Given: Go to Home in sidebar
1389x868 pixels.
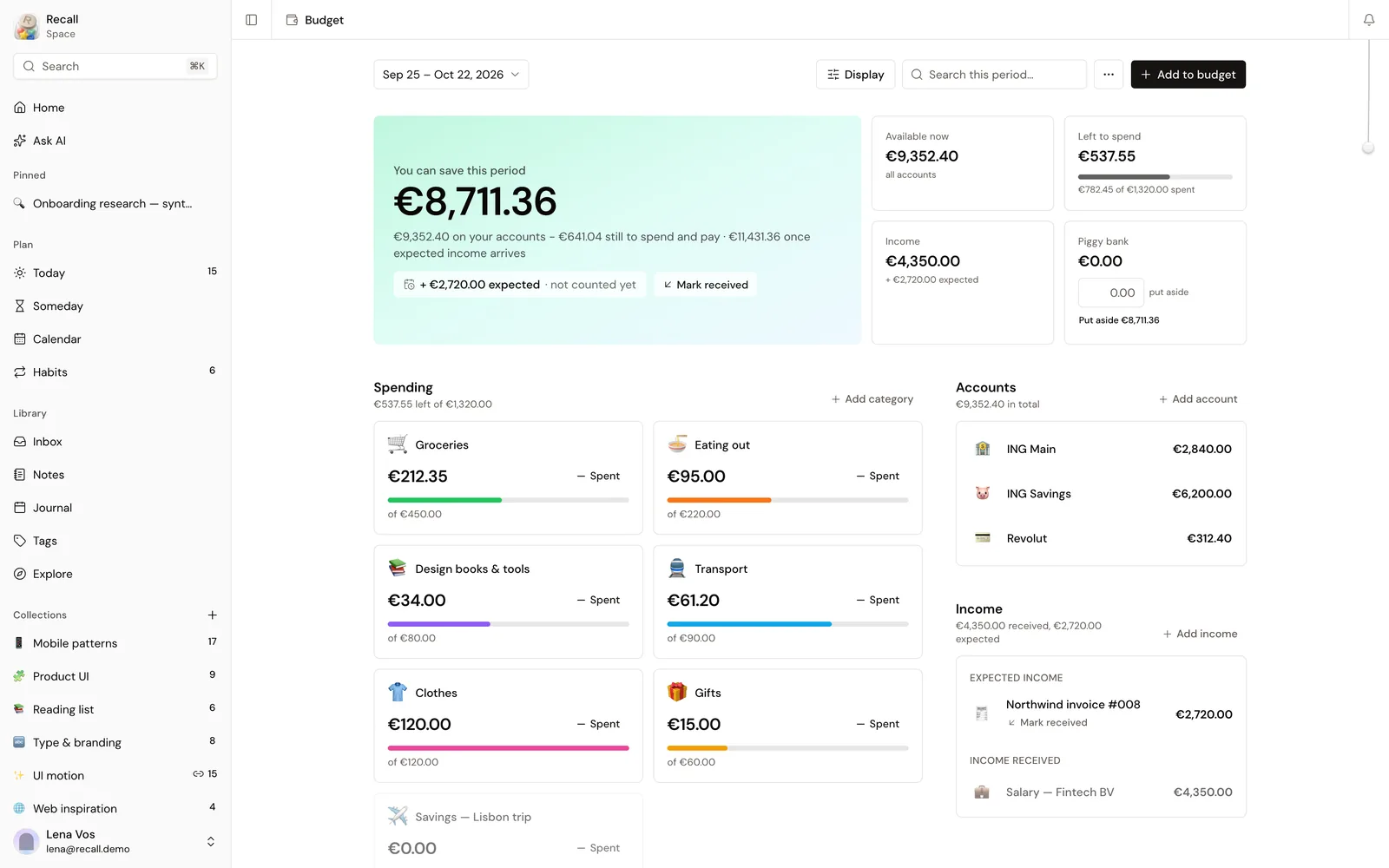Looking at the screenshot, I should tap(115, 108).
